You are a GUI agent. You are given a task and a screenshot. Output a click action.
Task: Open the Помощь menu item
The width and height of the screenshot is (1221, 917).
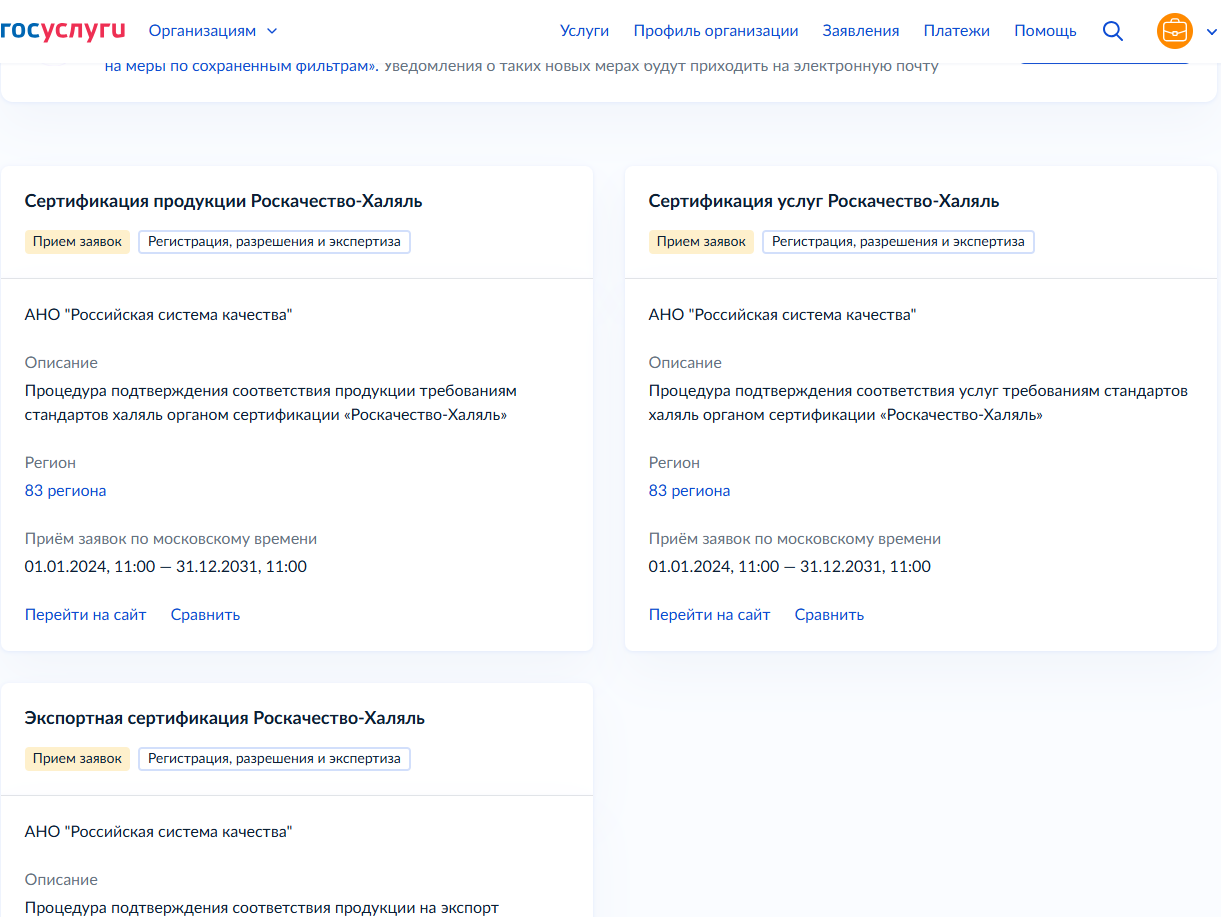pyautogui.click(x=1045, y=31)
